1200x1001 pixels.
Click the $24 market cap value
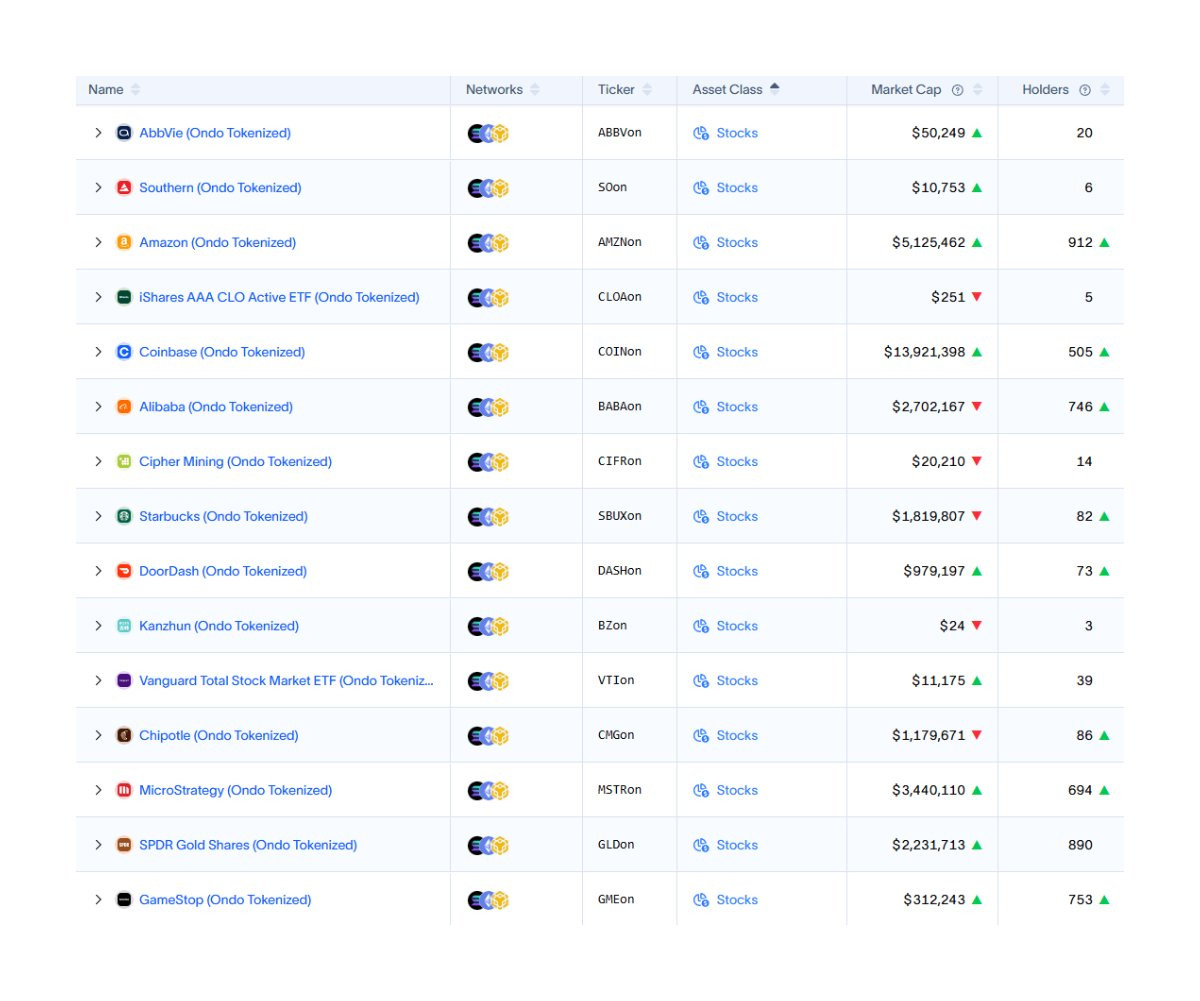click(953, 626)
